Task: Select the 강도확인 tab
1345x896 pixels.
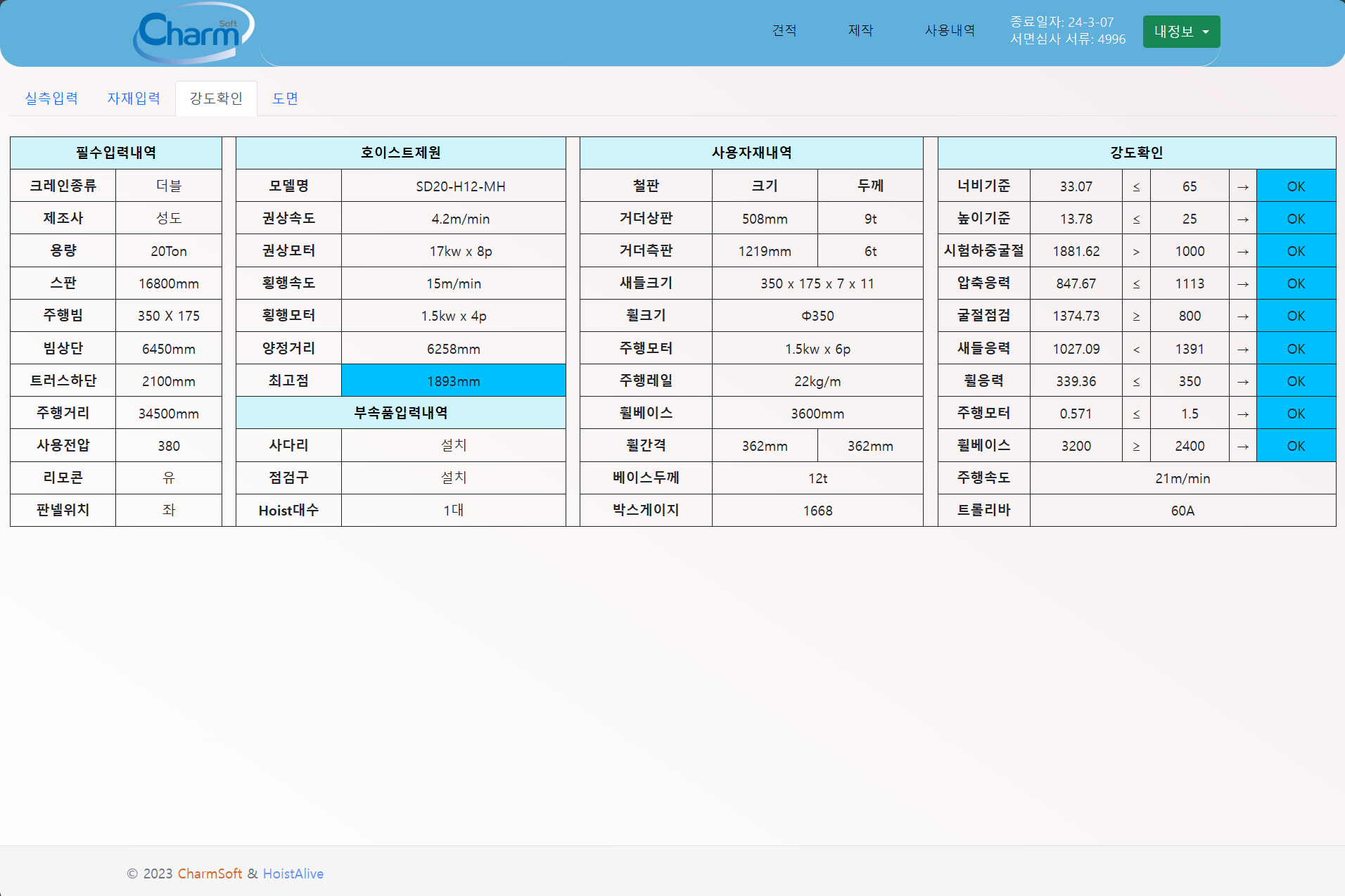Action: point(216,98)
